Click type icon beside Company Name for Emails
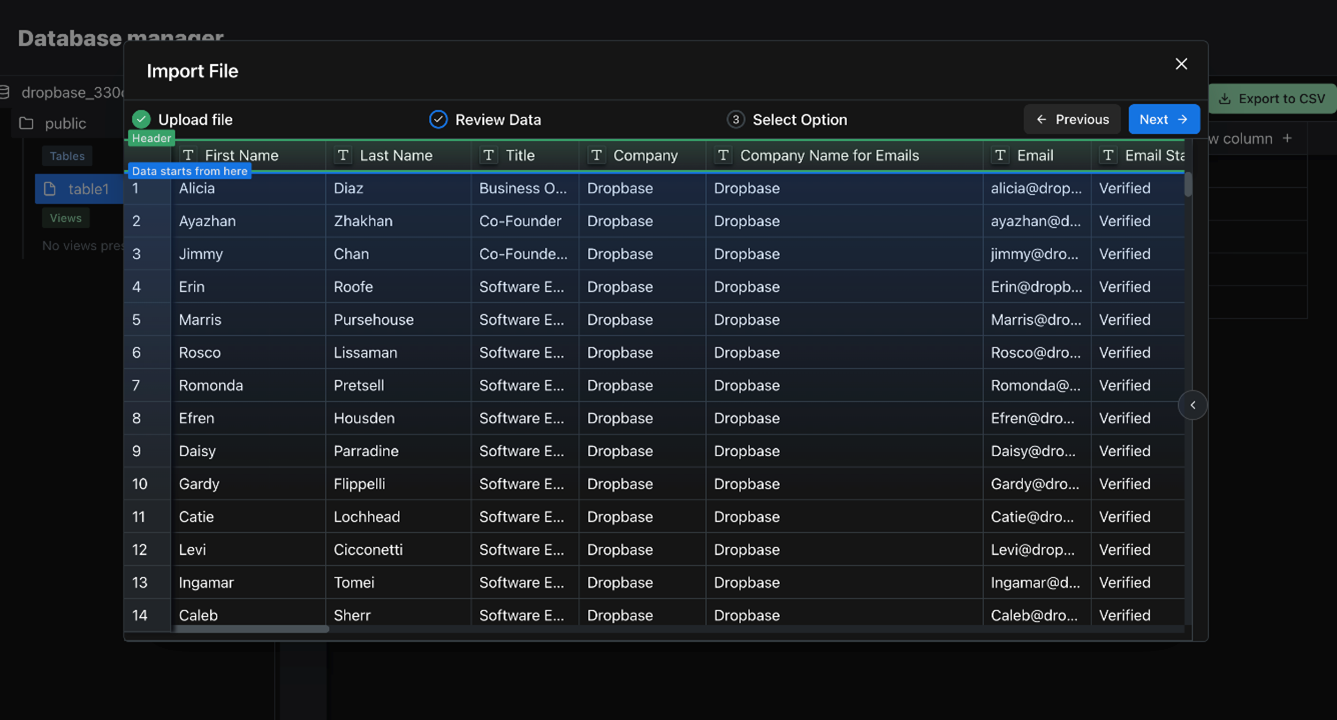 pos(723,155)
